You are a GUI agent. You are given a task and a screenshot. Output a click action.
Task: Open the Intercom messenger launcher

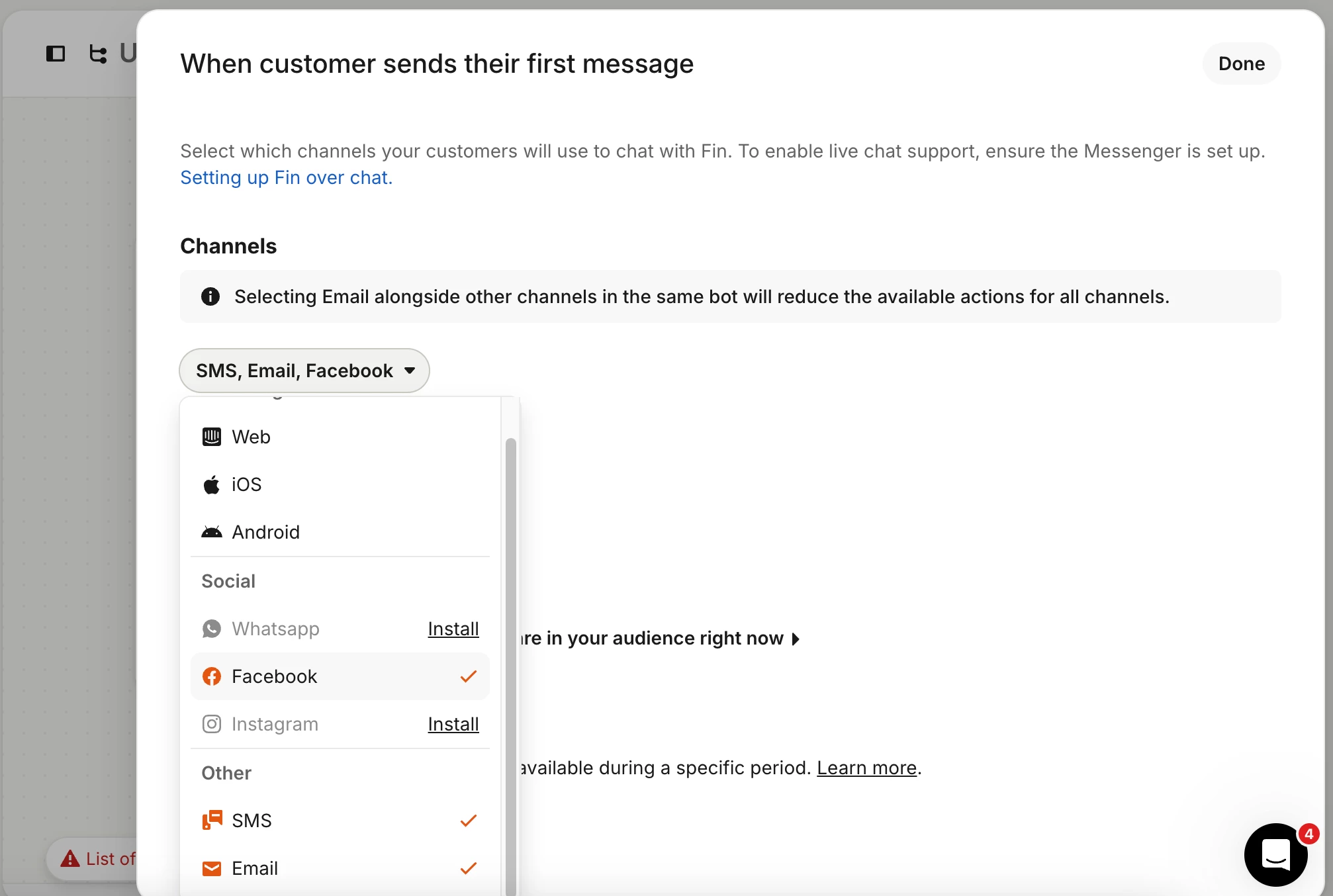pyautogui.click(x=1275, y=854)
